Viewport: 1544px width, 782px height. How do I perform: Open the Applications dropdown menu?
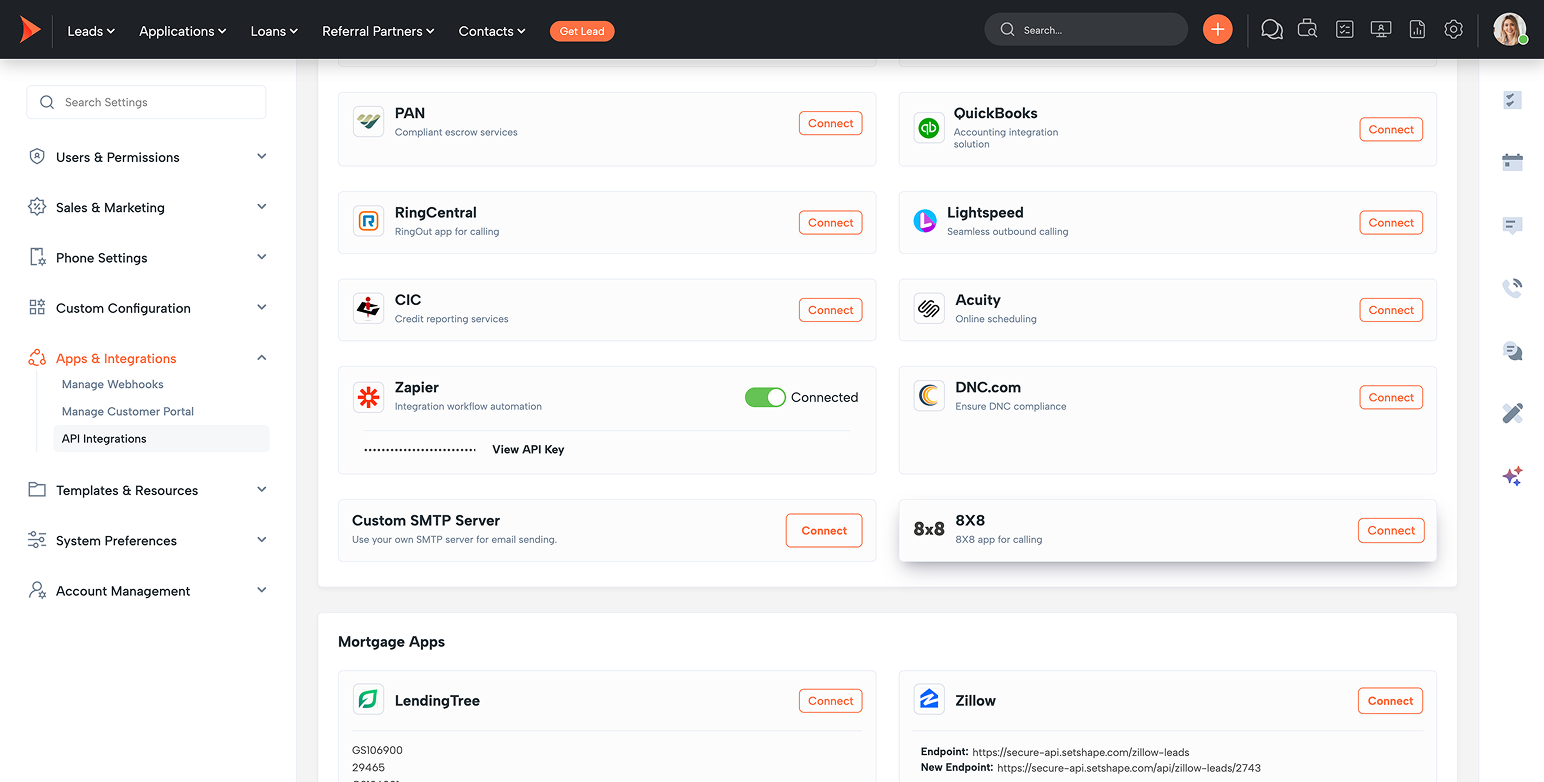[x=183, y=31]
